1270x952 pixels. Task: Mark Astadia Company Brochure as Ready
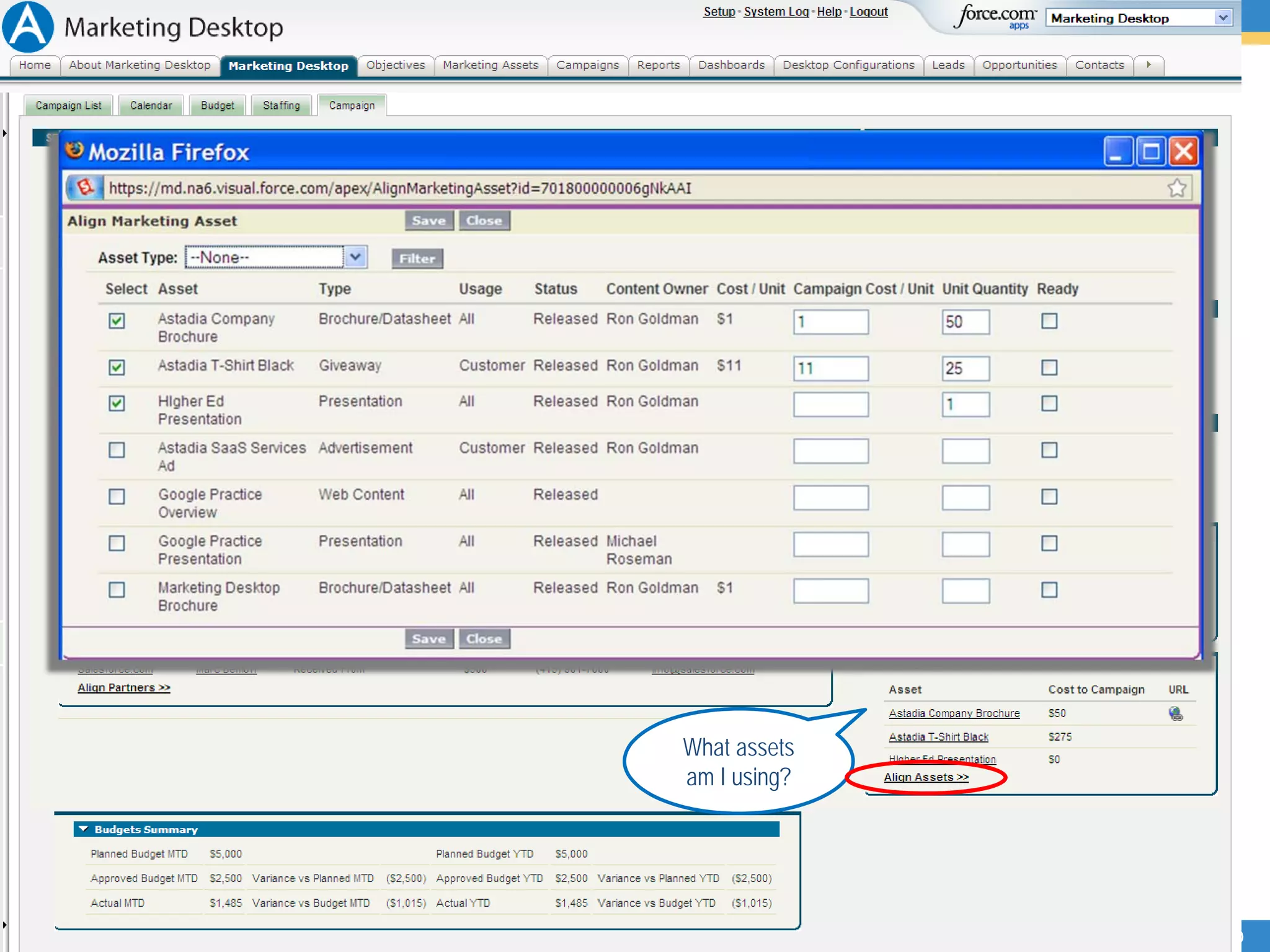tap(1049, 321)
